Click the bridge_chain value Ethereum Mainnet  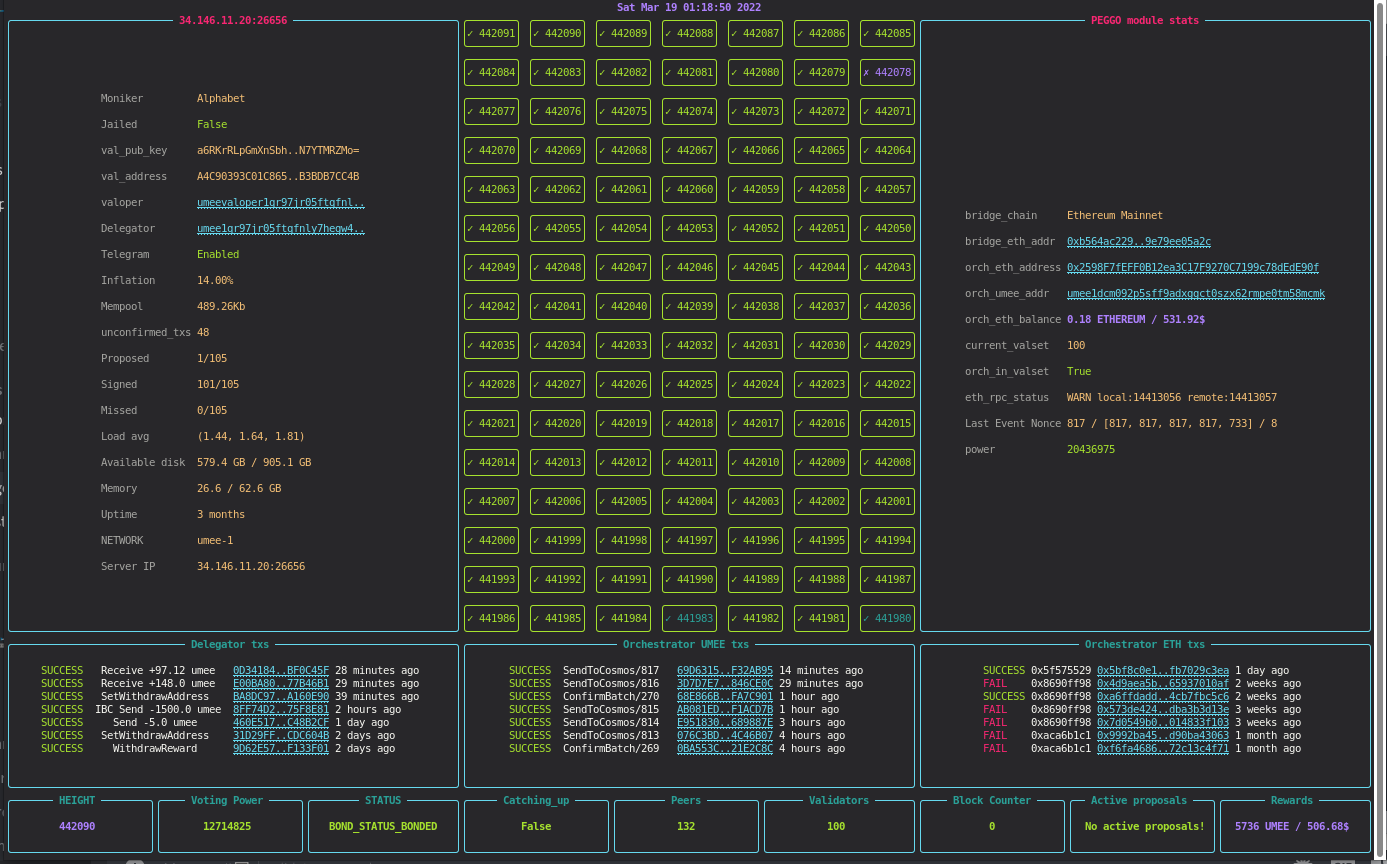tap(1115, 216)
